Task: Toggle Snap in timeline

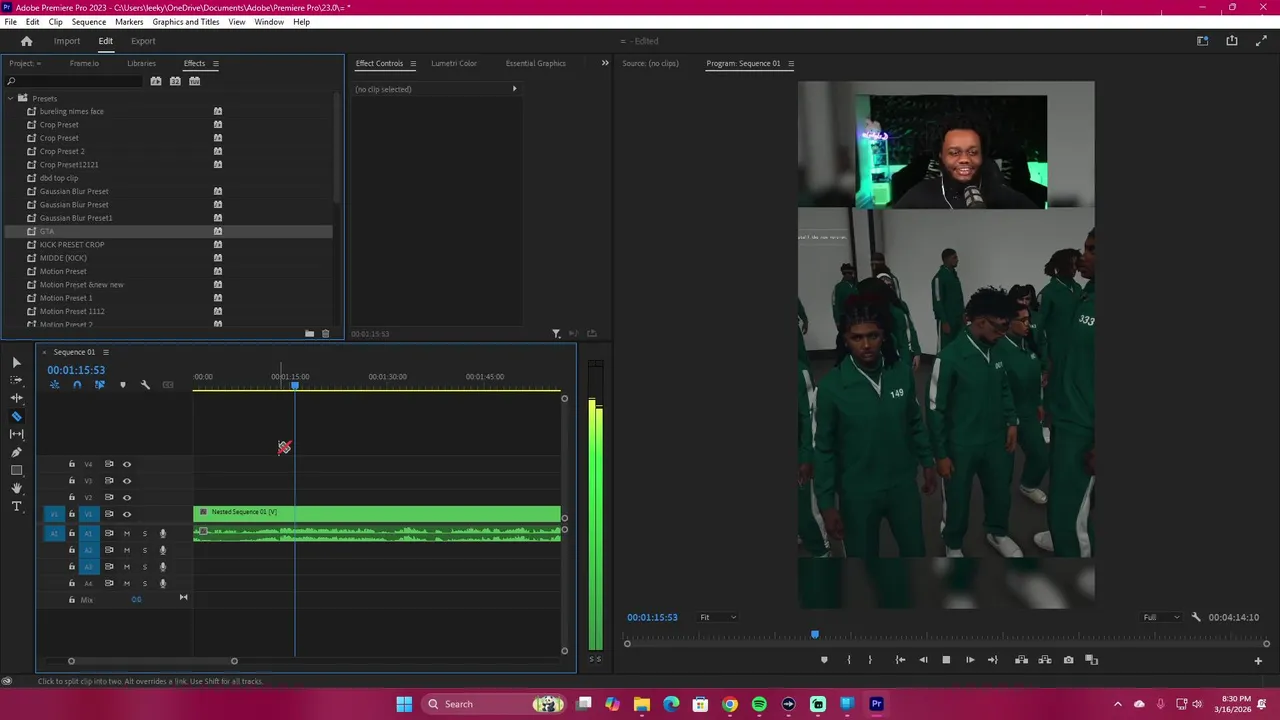Action: (77, 385)
